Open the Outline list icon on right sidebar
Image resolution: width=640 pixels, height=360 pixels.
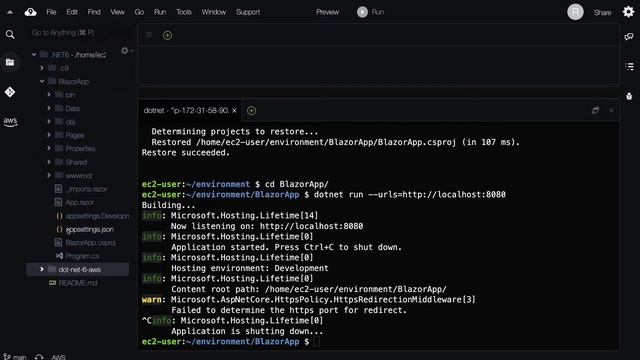[629, 66]
